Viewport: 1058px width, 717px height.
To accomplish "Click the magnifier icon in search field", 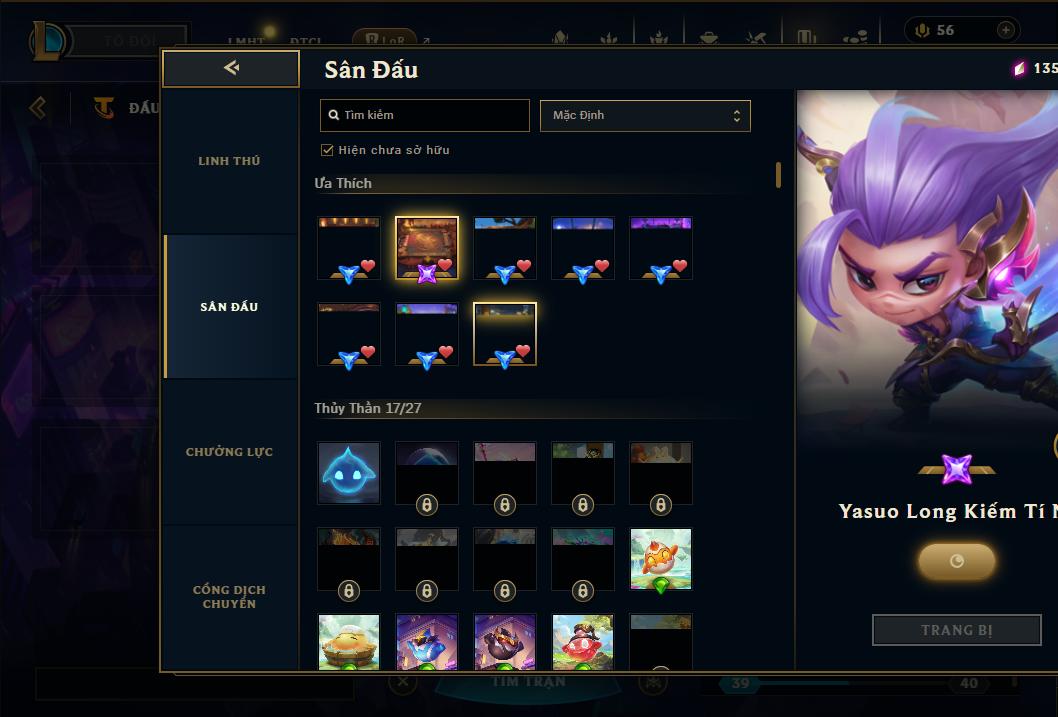I will click(333, 115).
